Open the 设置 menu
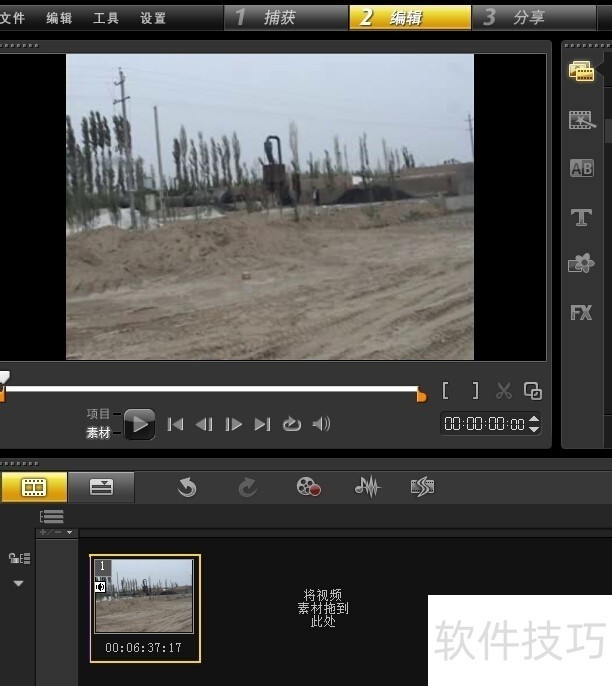 coord(153,18)
